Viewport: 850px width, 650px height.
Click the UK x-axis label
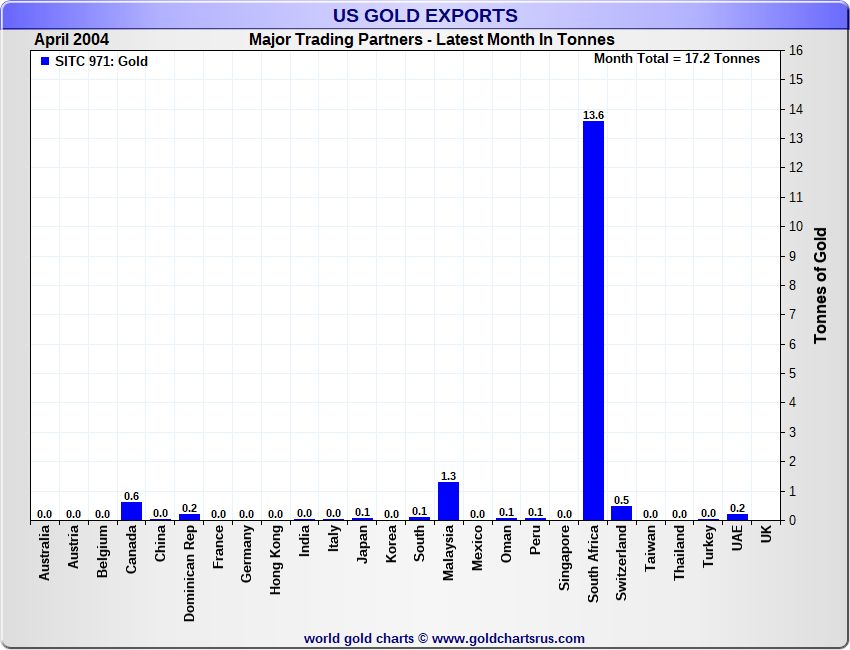click(x=766, y=535)
